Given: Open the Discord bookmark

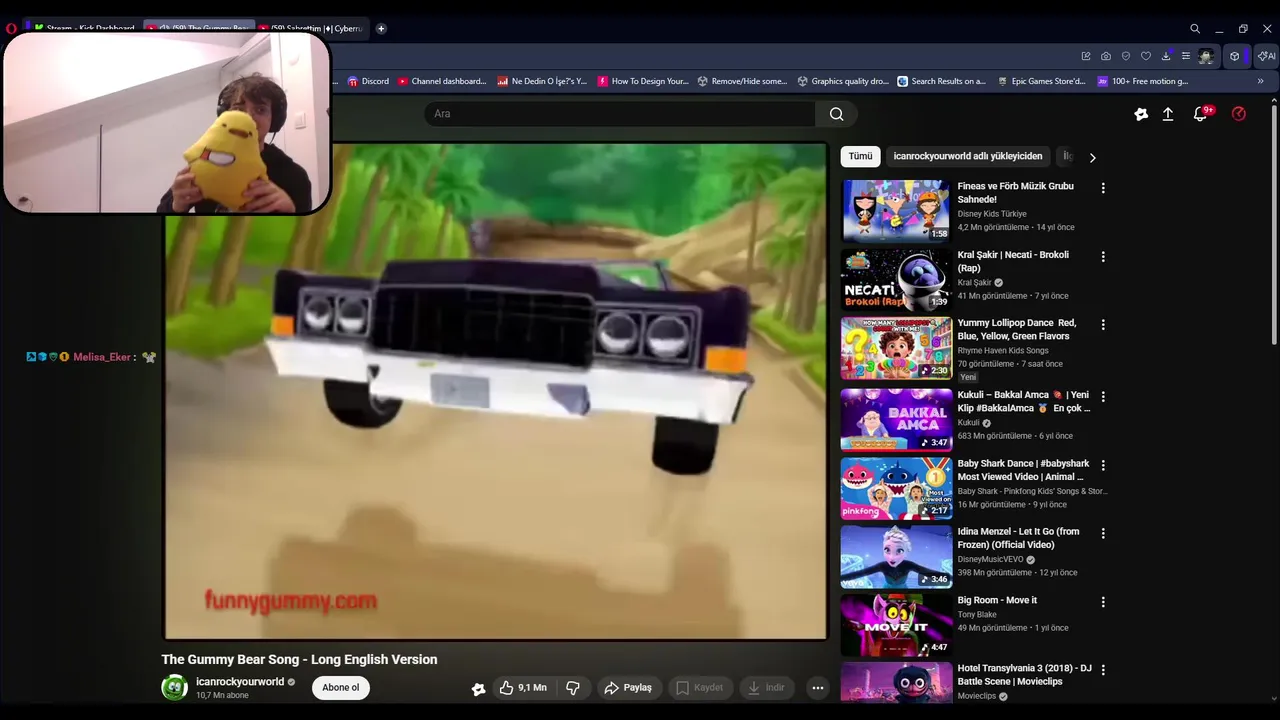Looking at the screenshot, I should 368,81.
